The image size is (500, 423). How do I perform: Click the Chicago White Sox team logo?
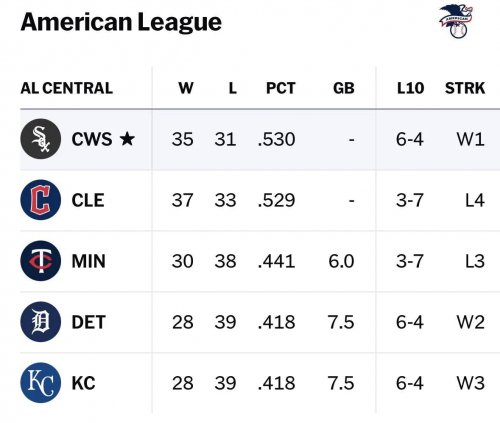click(41, 139)
